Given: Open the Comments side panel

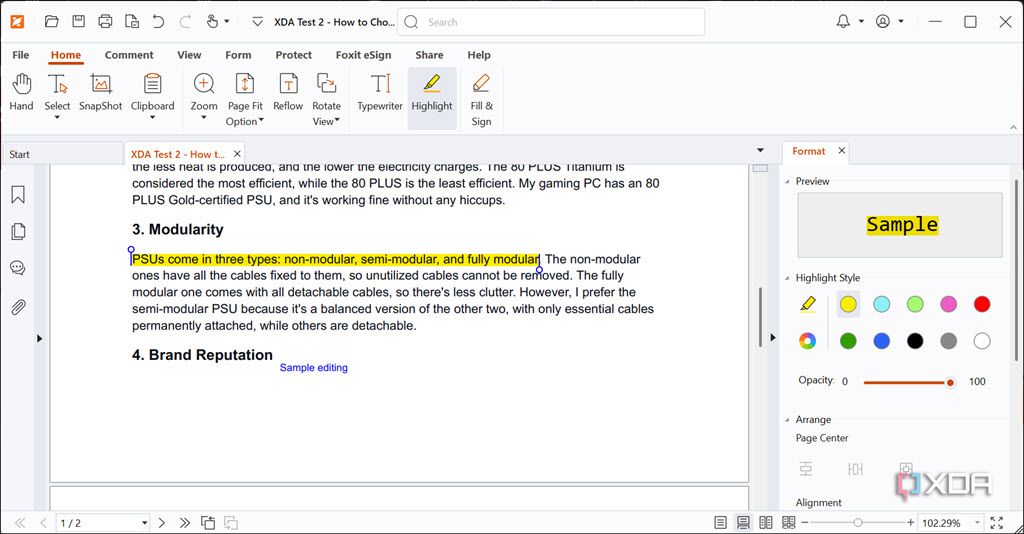Looking at the screenshot, I should click(18, 268).
